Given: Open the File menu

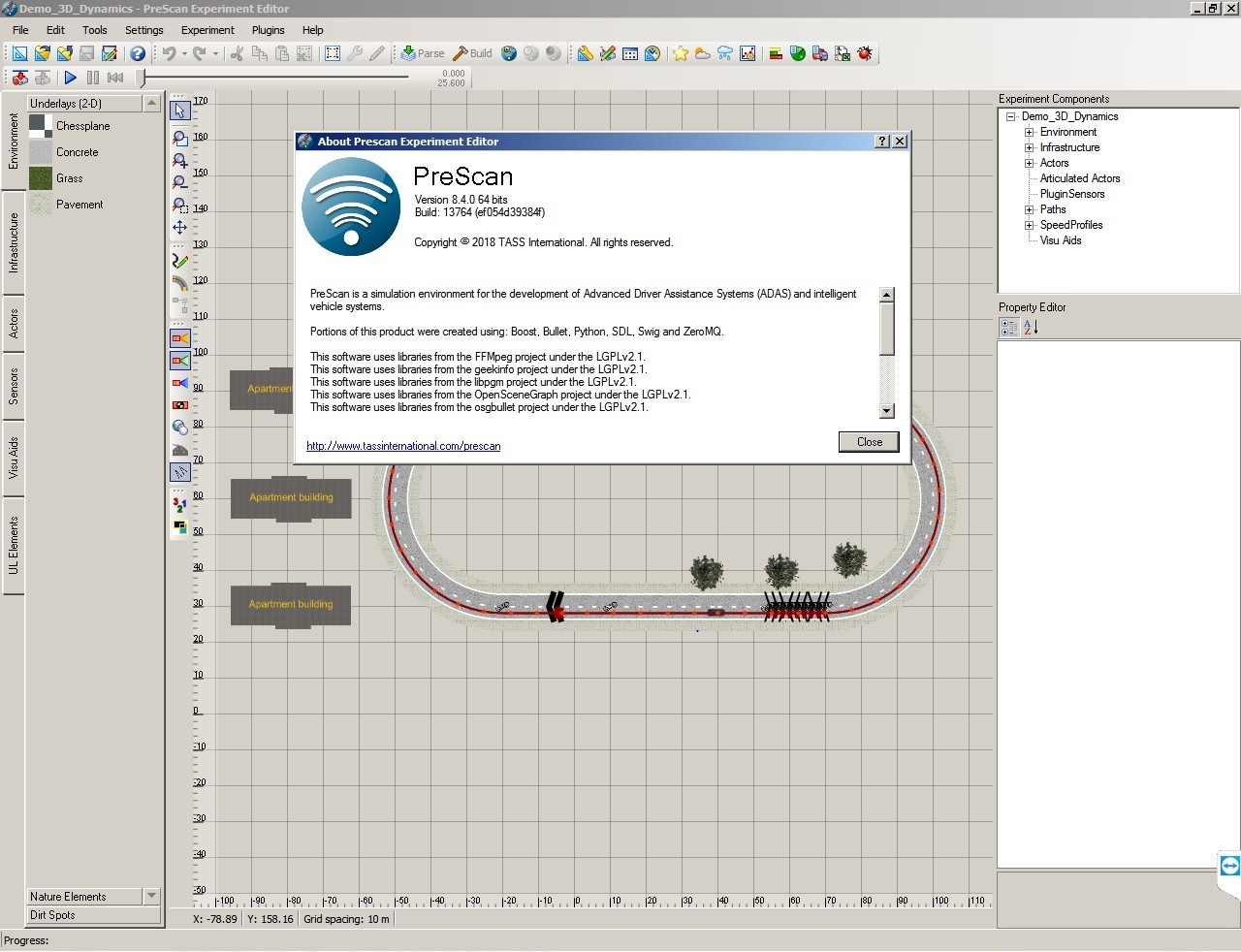Looking at the screenshot, I should click(20, 30).
